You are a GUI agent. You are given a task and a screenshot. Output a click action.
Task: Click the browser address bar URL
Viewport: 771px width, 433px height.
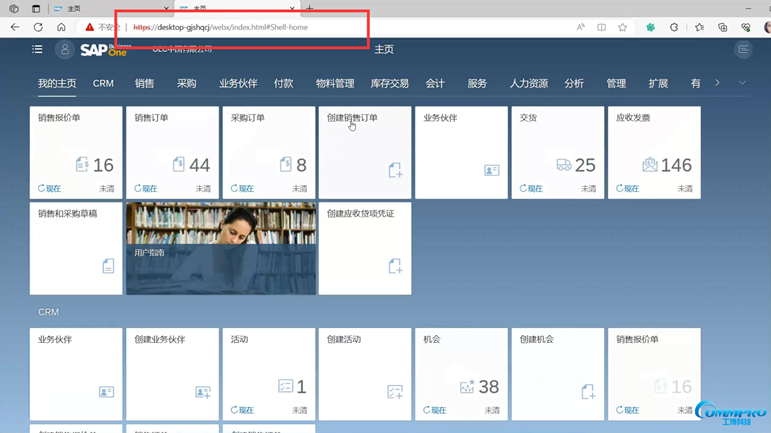point(240,27)
